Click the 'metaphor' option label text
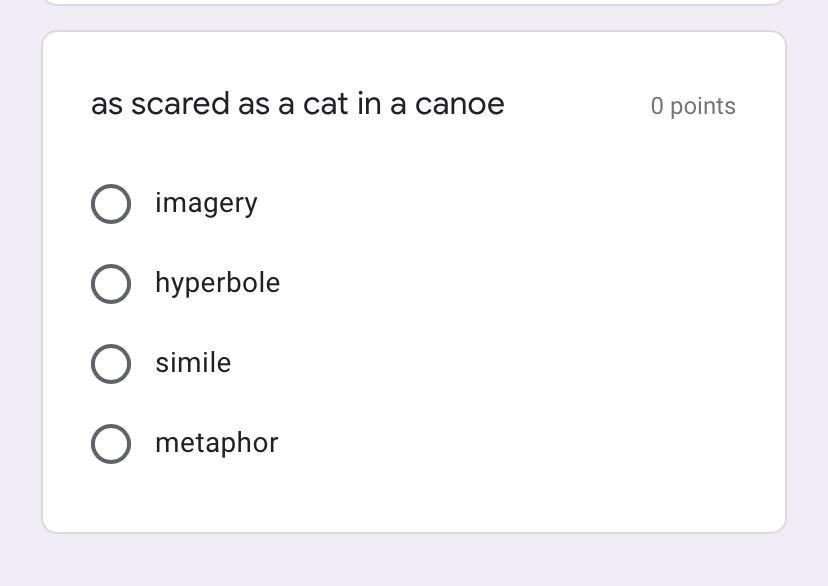 216,443
